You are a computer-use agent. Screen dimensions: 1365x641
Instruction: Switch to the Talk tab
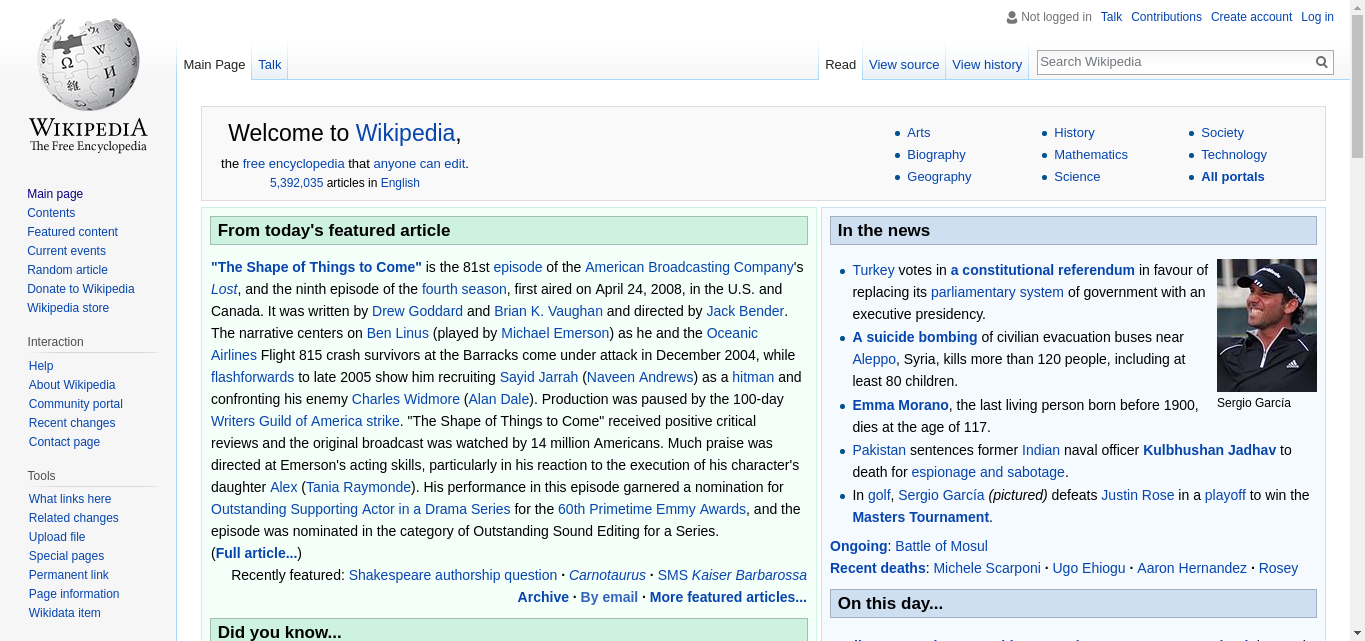269,65
